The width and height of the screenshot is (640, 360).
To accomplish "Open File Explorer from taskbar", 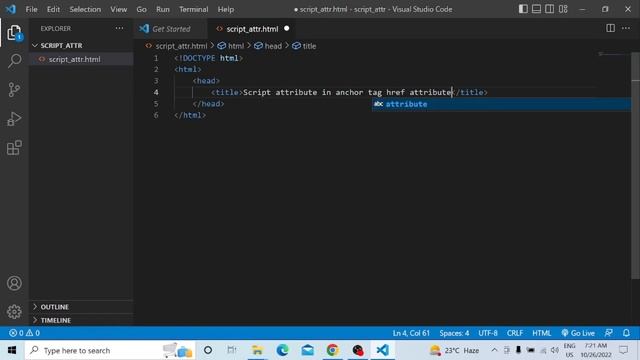I will (x=257, y=350).
